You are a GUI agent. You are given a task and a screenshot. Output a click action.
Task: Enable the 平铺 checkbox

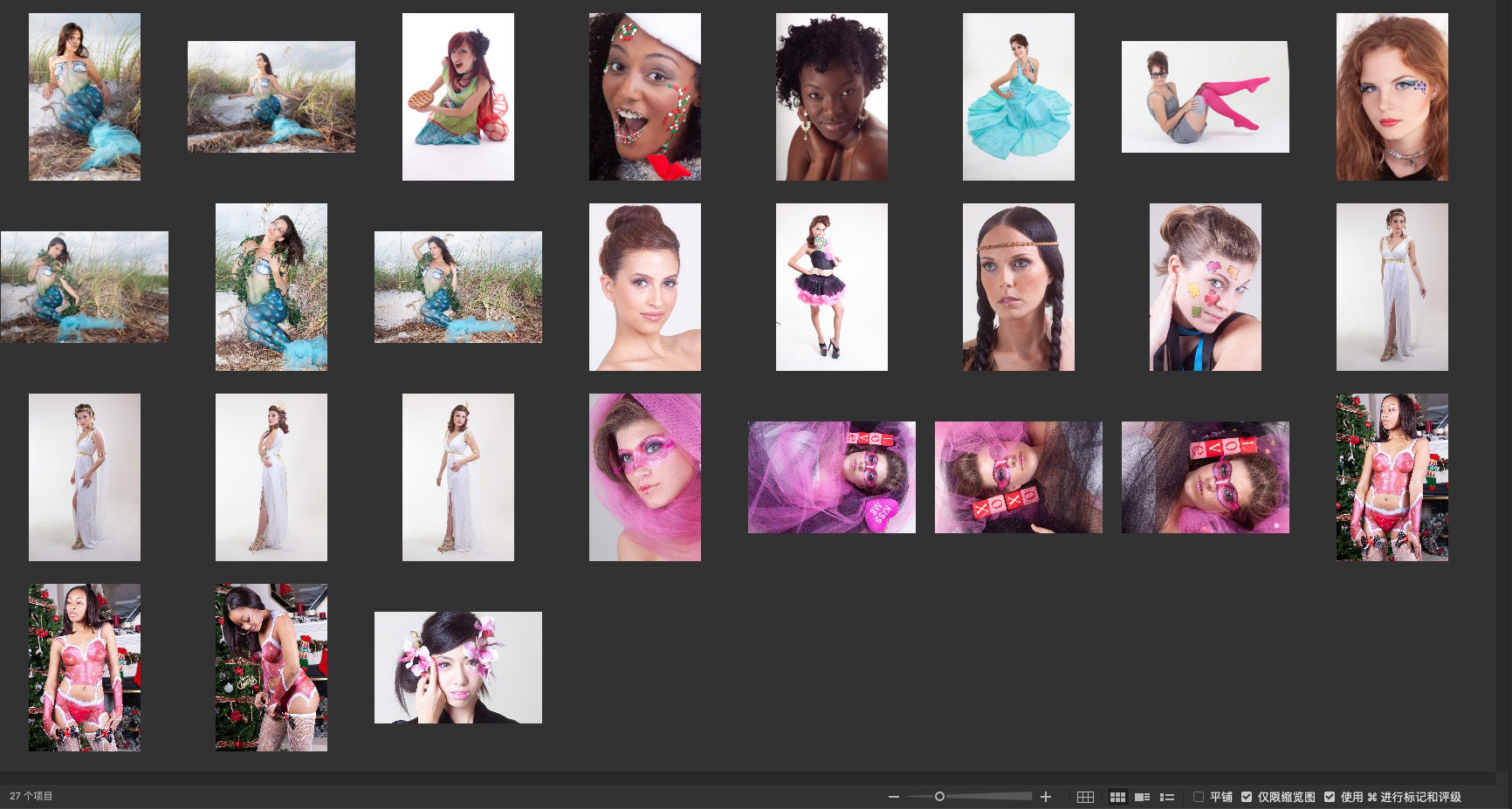(1199, 797)
